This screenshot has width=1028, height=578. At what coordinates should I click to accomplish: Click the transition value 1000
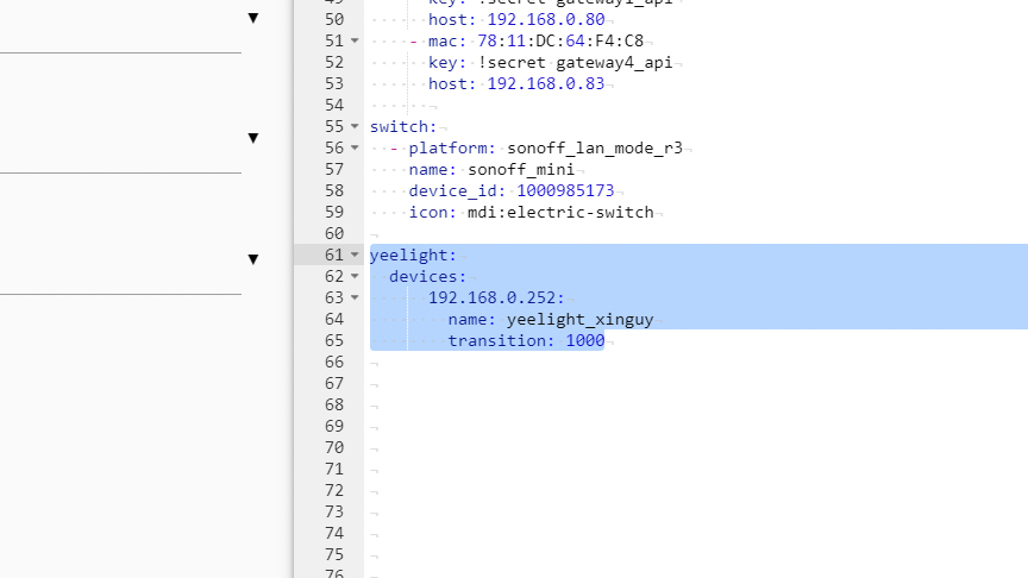point(584,341)
